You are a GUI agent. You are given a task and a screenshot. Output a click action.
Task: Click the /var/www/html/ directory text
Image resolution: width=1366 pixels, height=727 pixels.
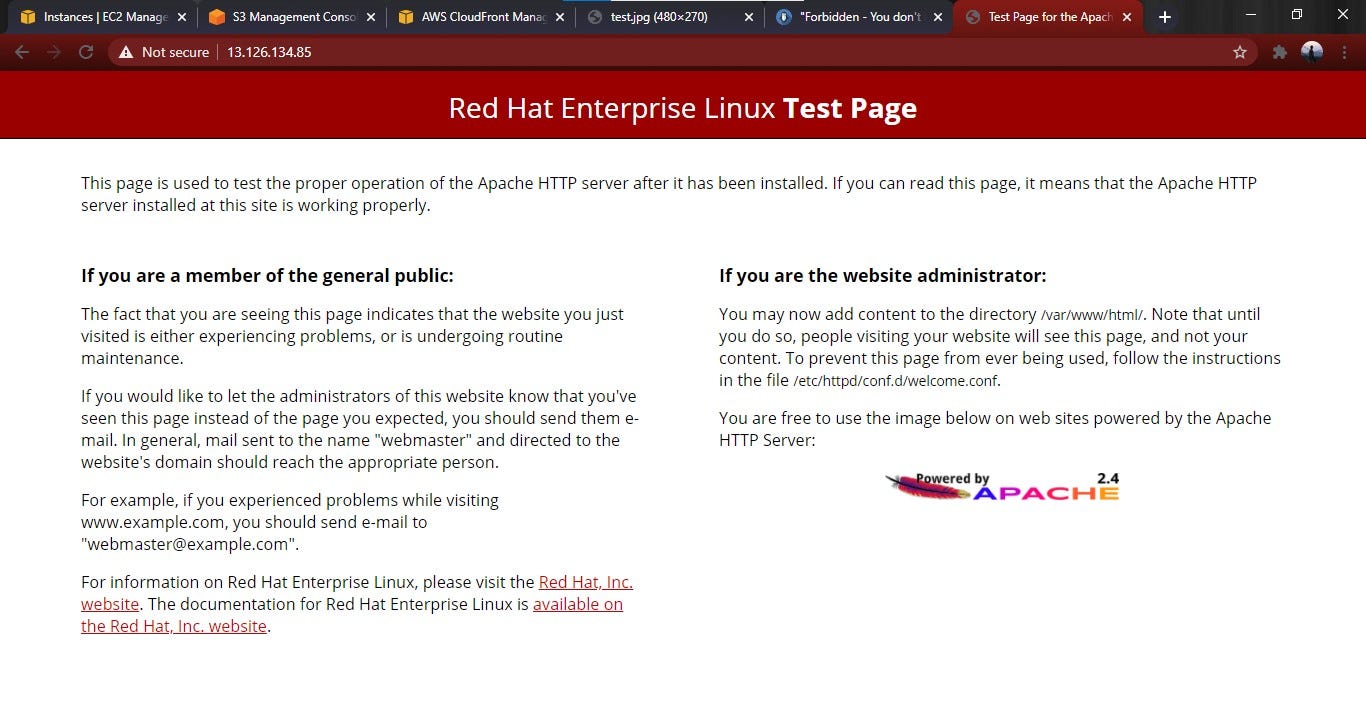[1092, 315]
